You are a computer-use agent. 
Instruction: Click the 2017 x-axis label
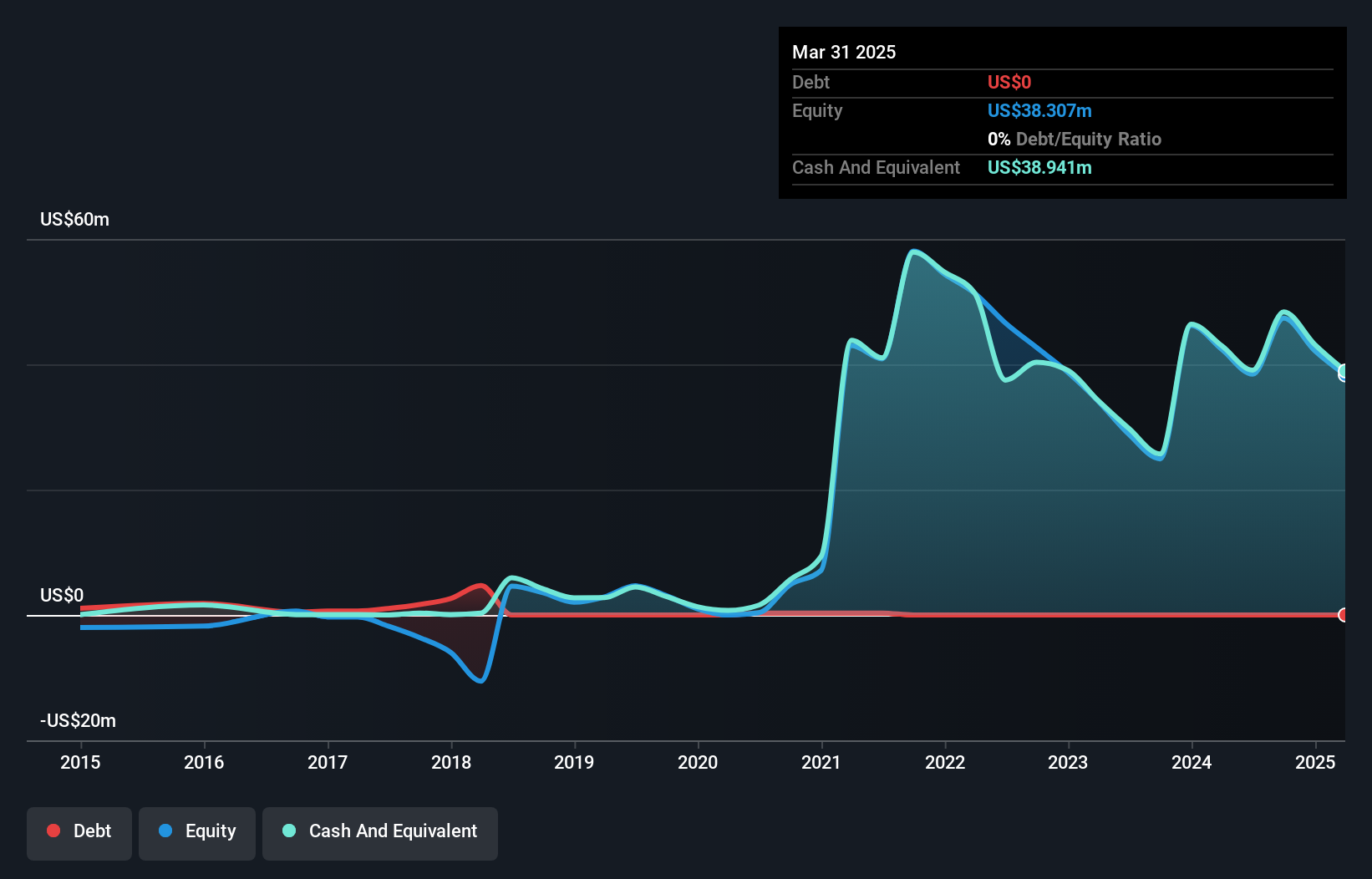pyautogui.click(x=328, y=762)
